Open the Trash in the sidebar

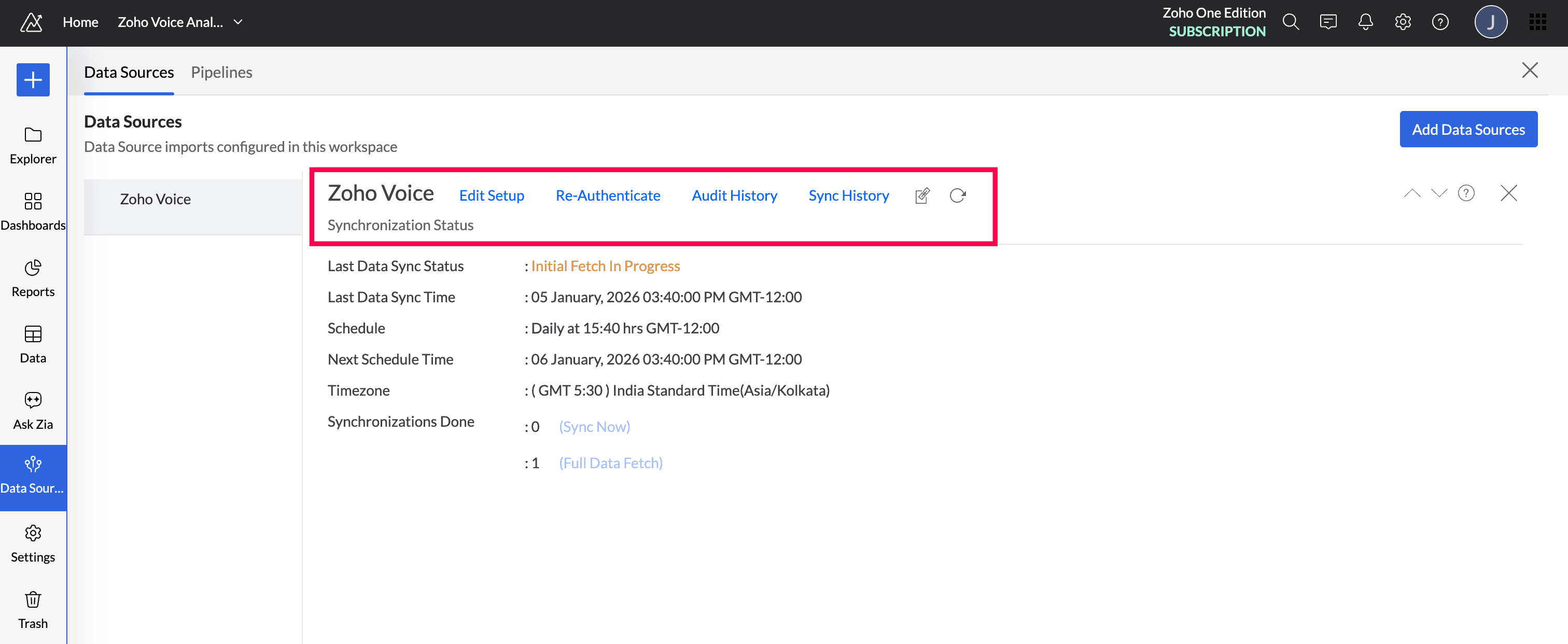click(x=33, y=610)
